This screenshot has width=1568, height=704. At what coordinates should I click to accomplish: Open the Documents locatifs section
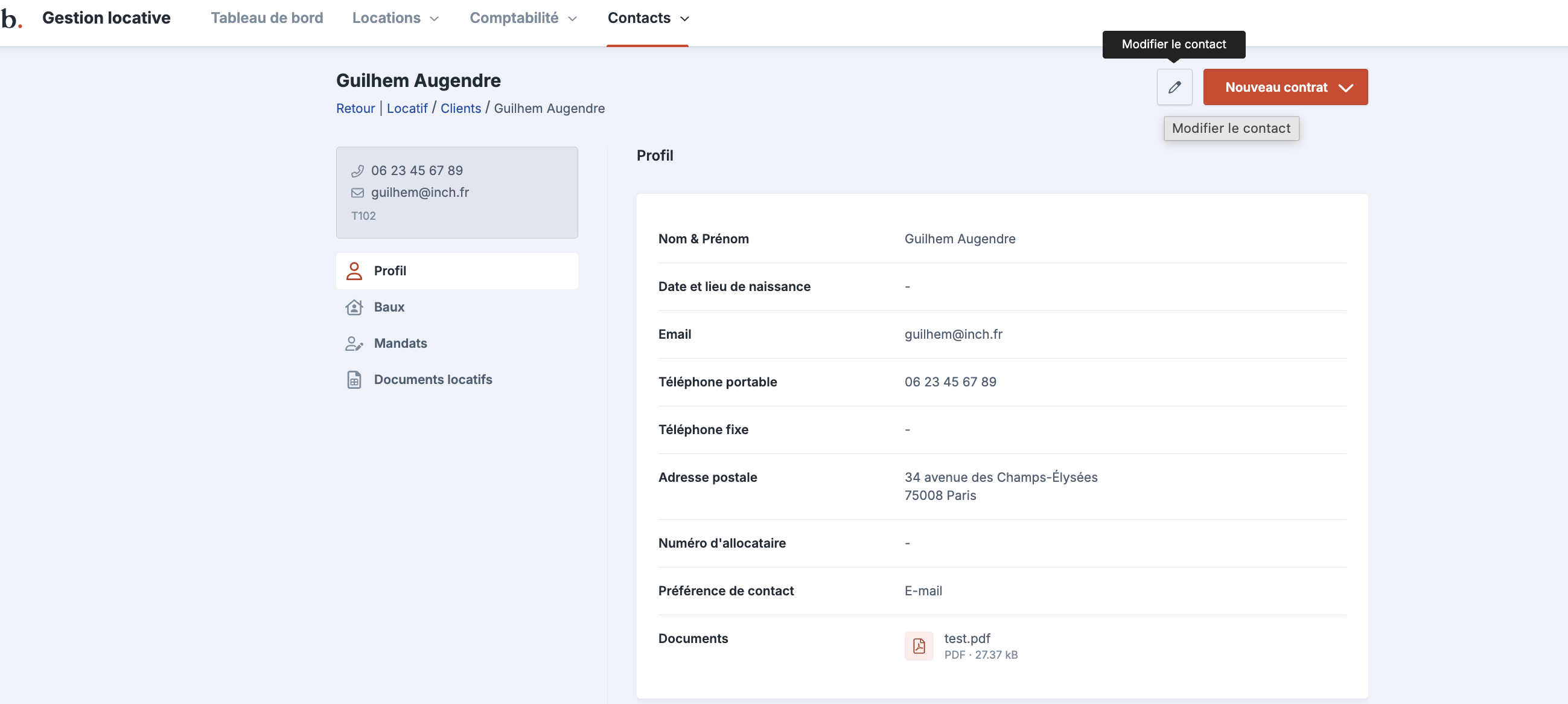(x=433, y=379)
